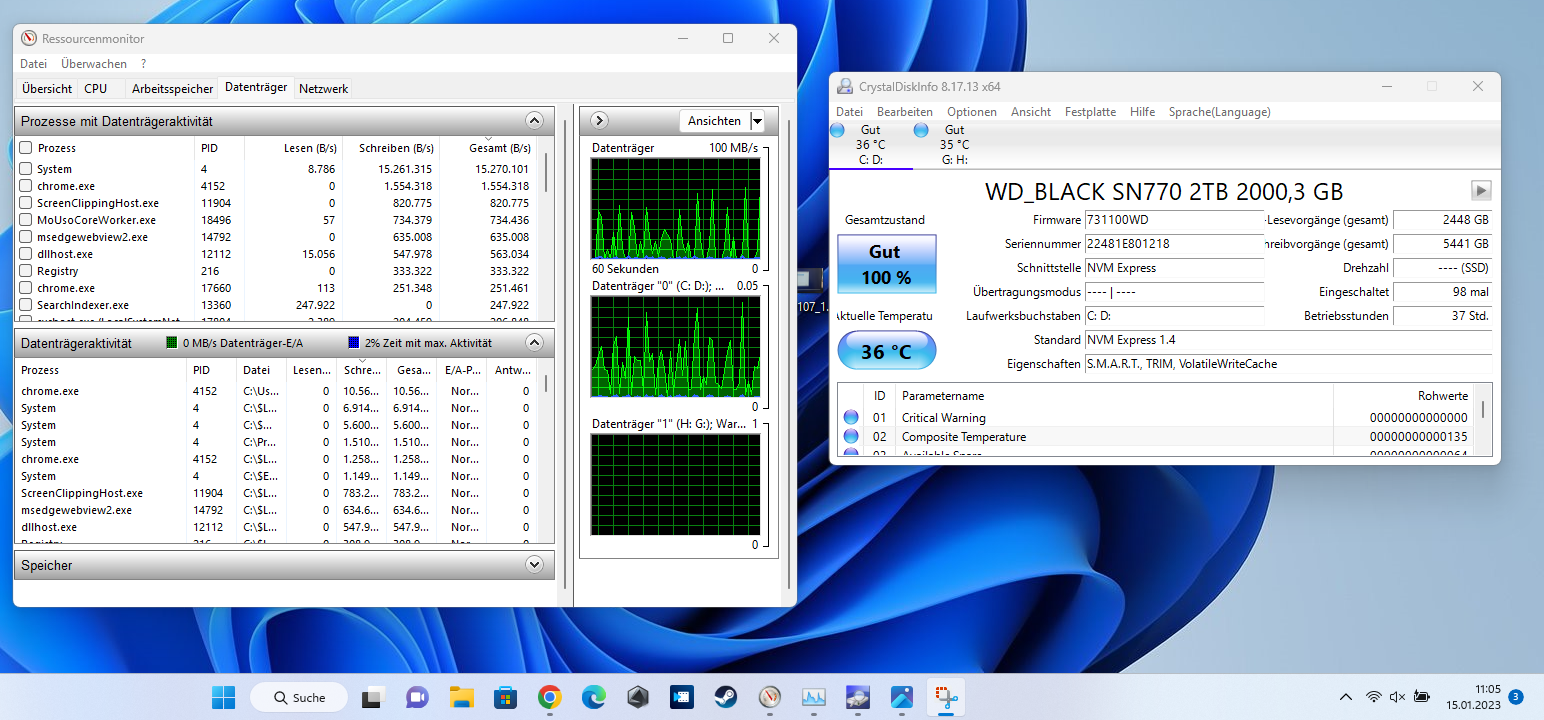Open the grey hexagon app in taskbar
The width and height of the screenshot is (1544, 720).
pos(637,697)
